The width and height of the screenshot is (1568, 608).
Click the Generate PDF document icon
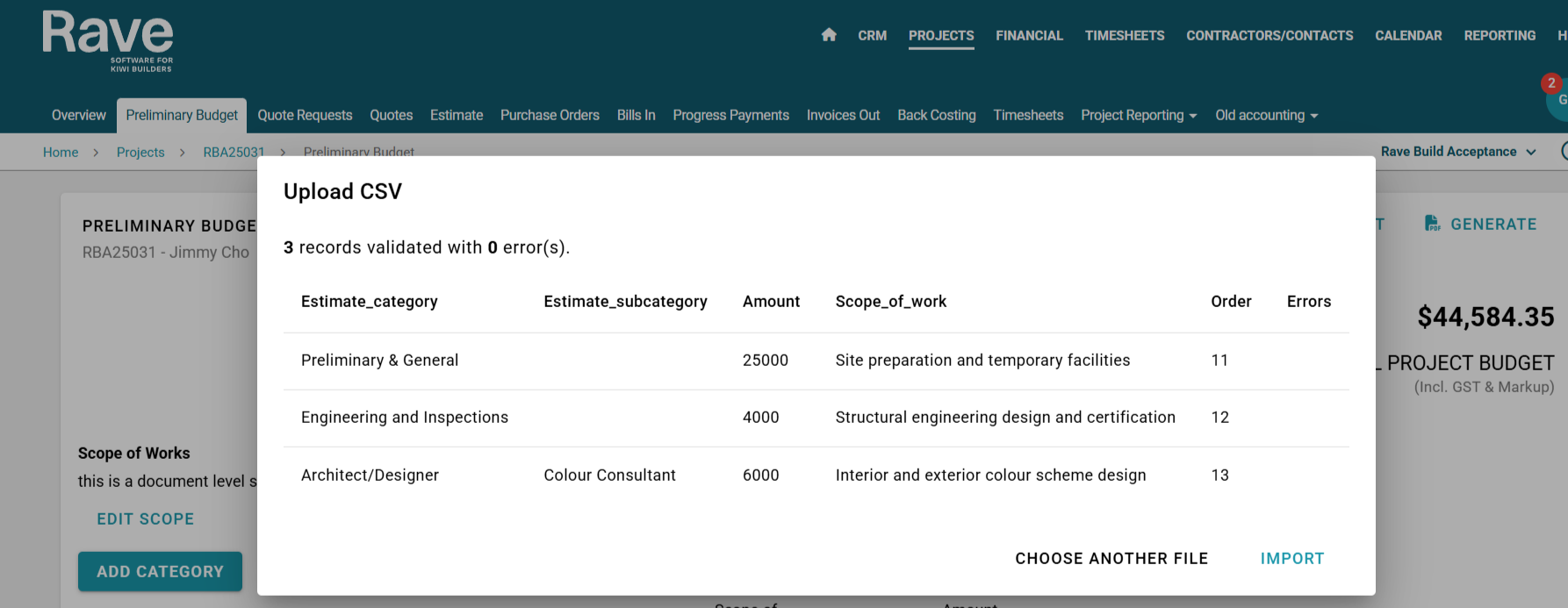pyautogui.click(x=1432, y=224)
